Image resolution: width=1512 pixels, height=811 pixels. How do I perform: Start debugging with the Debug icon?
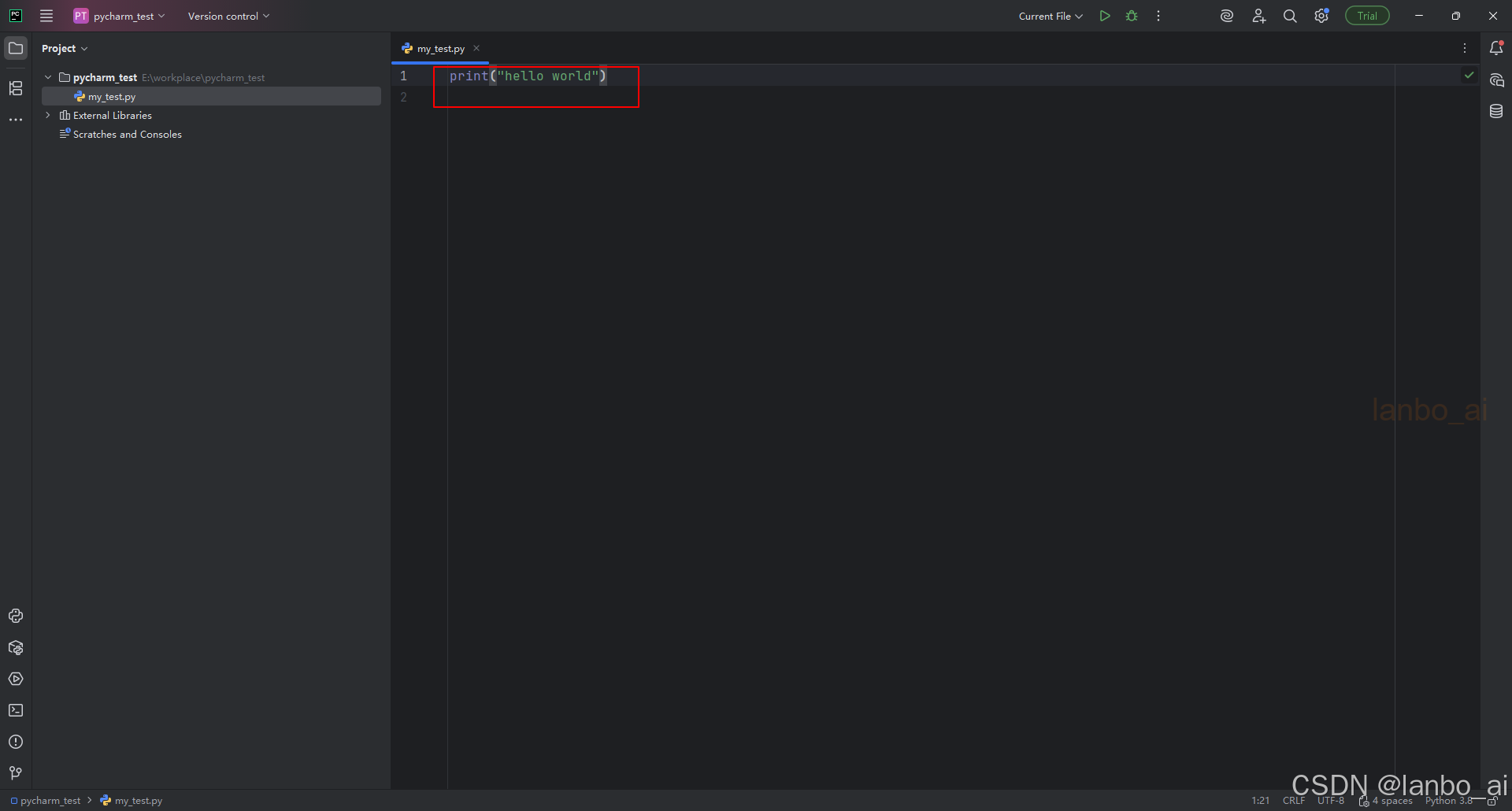[x=1132, y=15]
